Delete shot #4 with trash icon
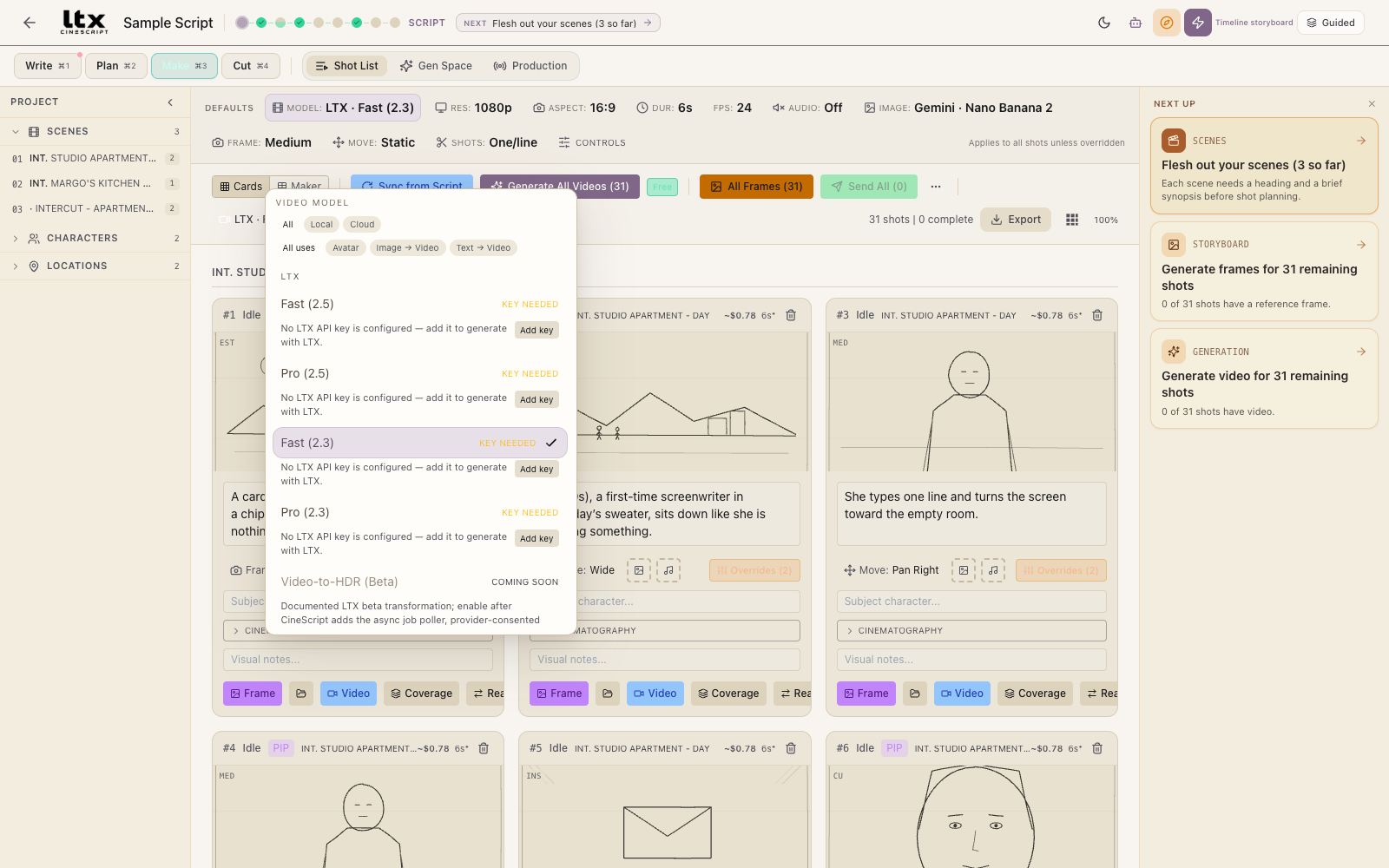This screenshot has height=868, width=1389. pyautogui.click(x=484, y=748)
